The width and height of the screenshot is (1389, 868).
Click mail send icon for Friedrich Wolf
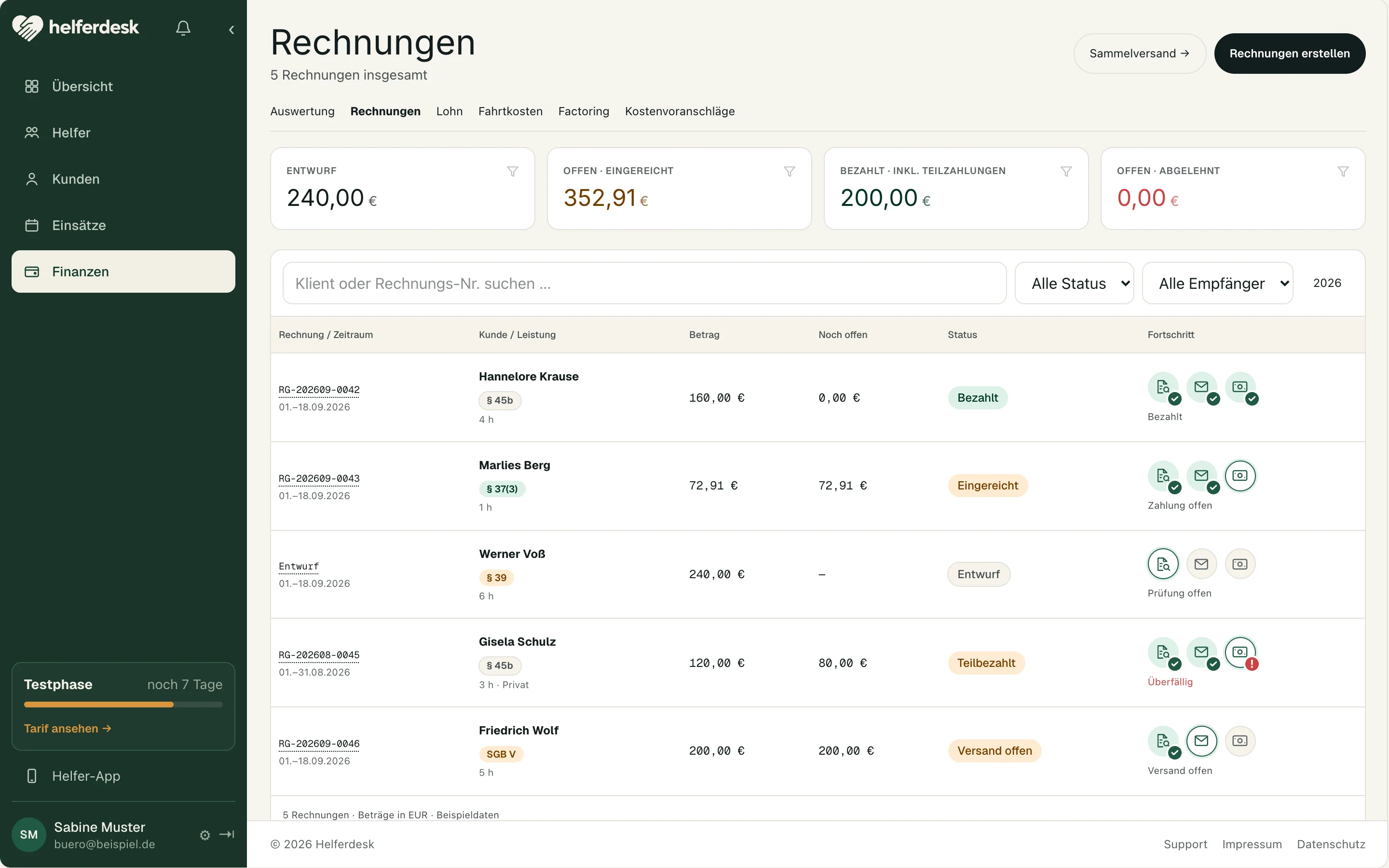[x=1201, y=741]
